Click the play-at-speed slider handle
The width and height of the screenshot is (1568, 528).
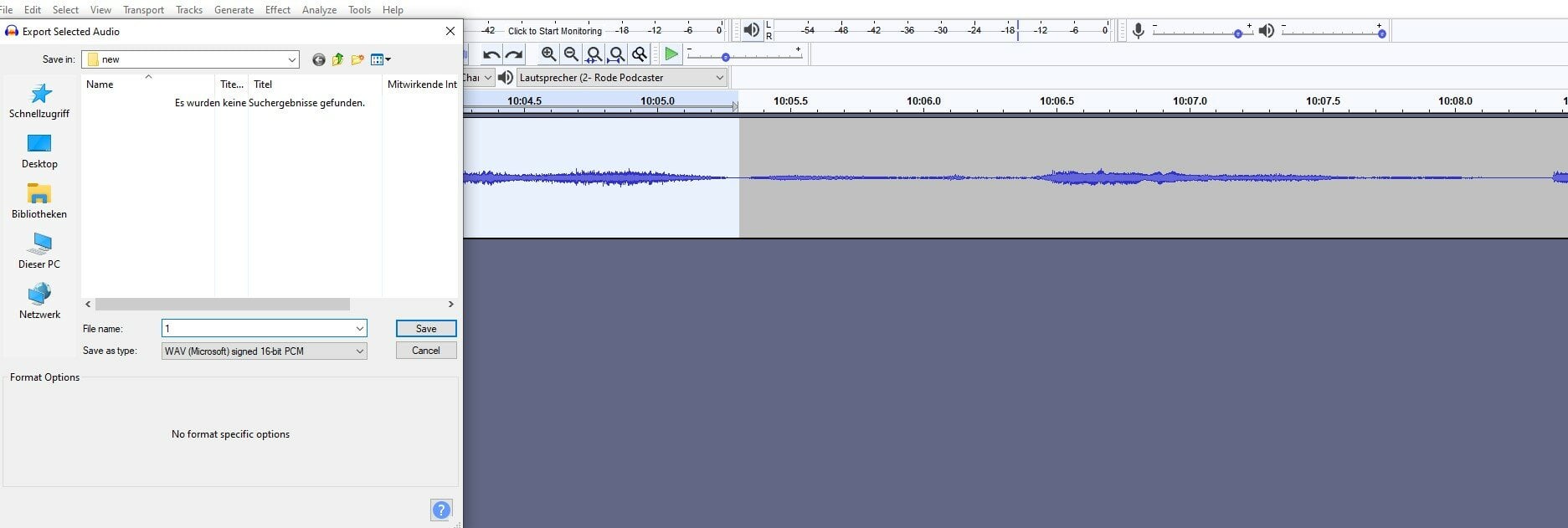[x=726, y=58]
